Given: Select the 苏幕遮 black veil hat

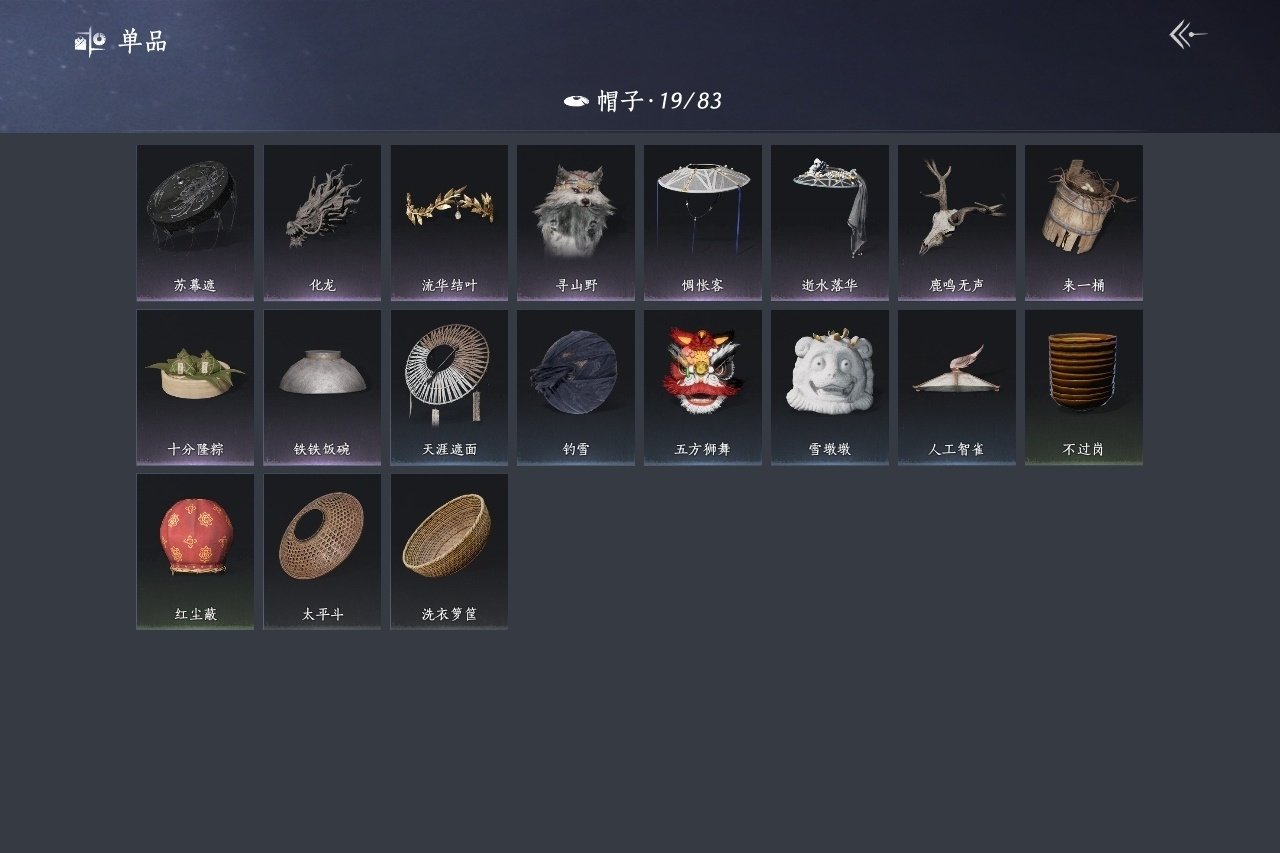Looking at the screenshot, I should [x=195, y=223].
